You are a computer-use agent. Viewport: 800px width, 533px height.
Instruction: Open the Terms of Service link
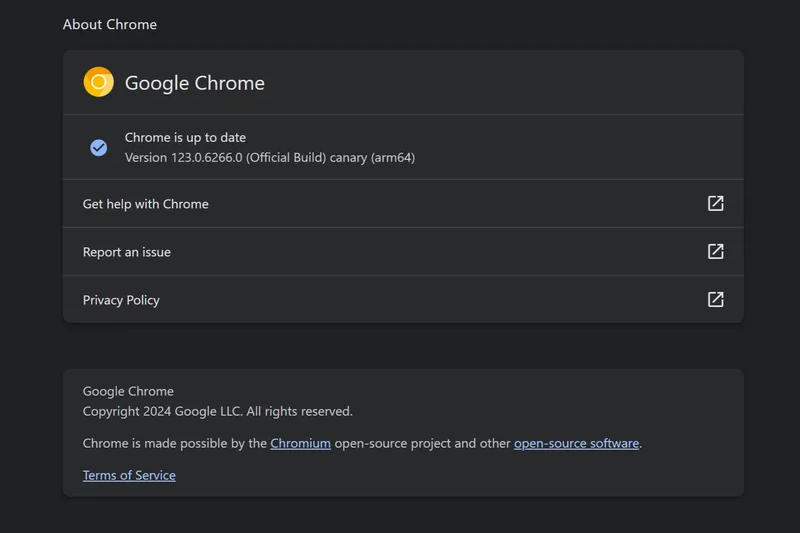coord(129,475)
